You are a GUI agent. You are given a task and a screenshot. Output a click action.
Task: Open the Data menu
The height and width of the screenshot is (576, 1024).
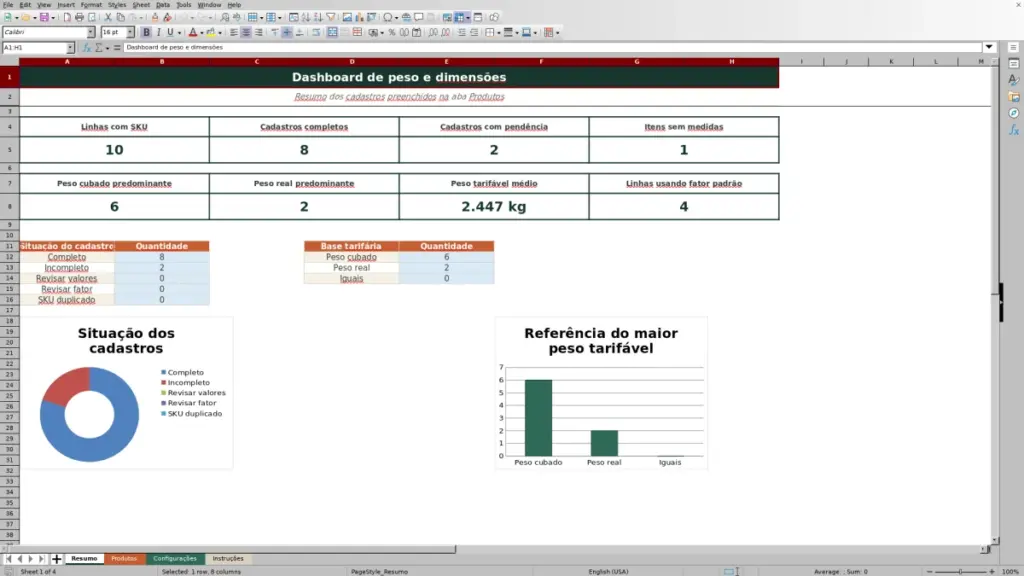click(x=163, y=5)
